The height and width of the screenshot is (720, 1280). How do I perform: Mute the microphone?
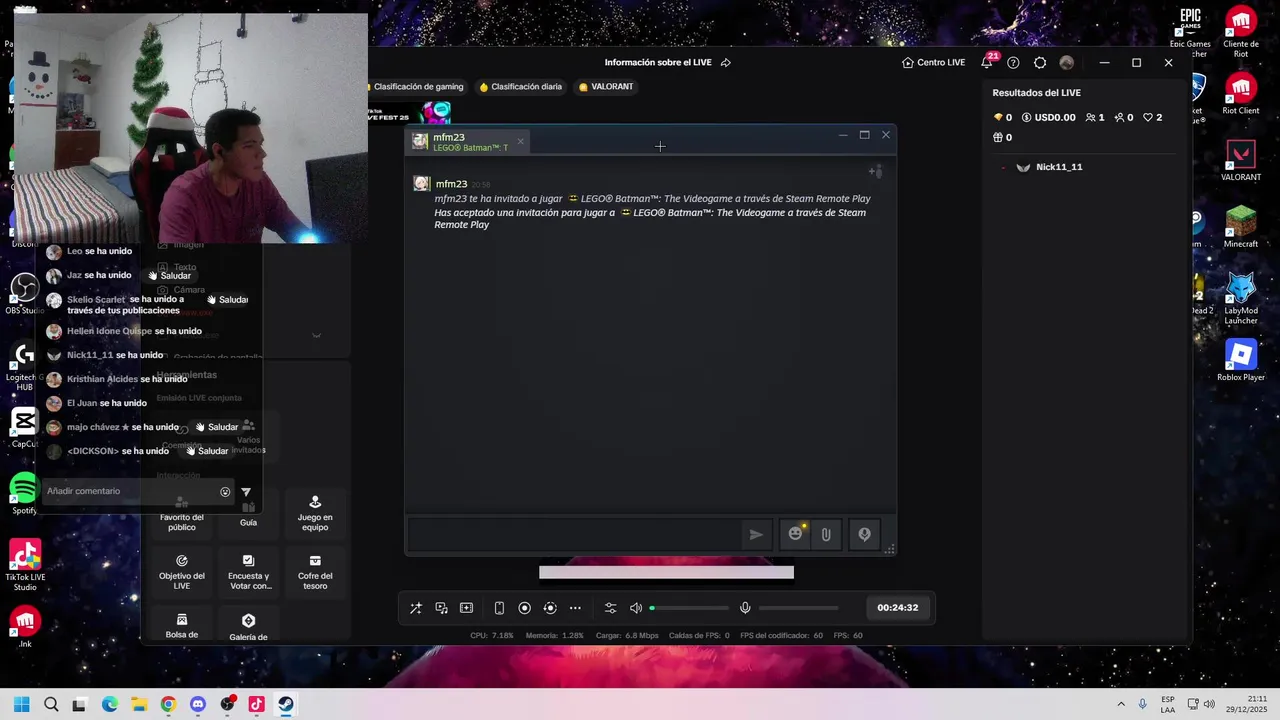click(x=745, y=608)
